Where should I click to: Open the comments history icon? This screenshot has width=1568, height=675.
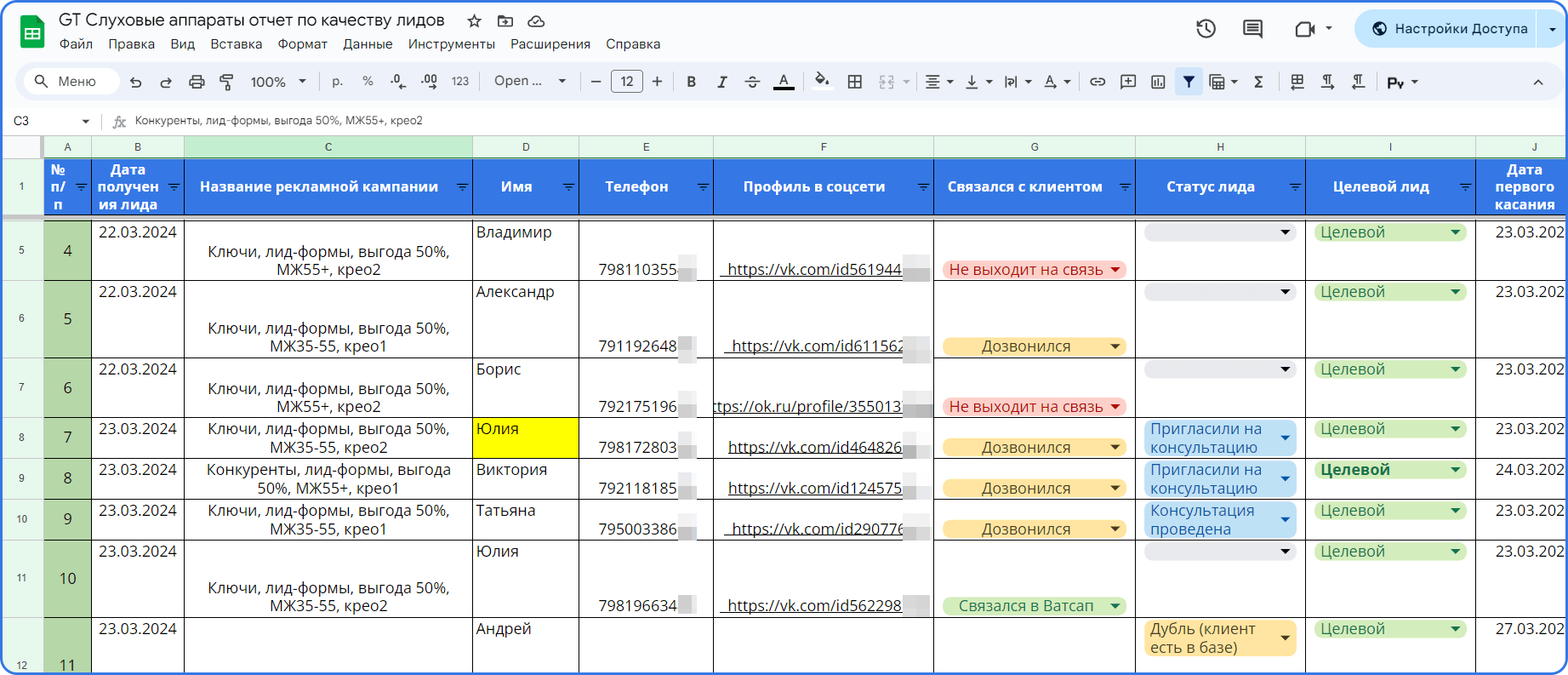(1252, 29)
